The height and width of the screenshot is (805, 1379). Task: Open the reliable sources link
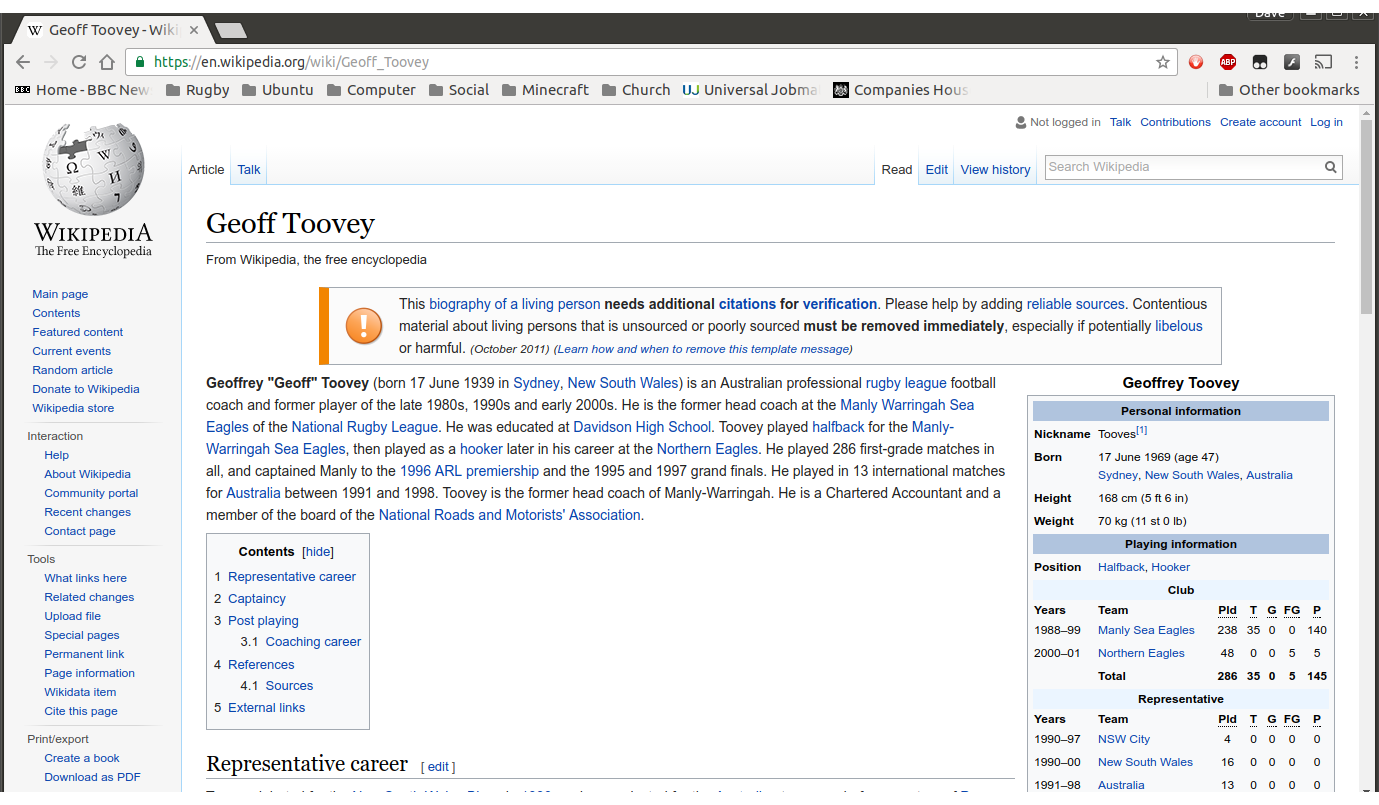coord(1076,304)
